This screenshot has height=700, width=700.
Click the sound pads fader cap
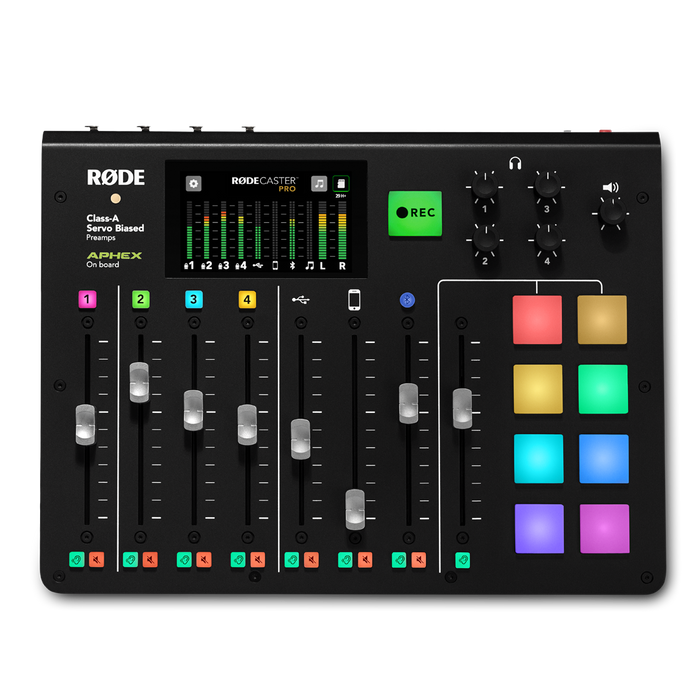(462, 408)
